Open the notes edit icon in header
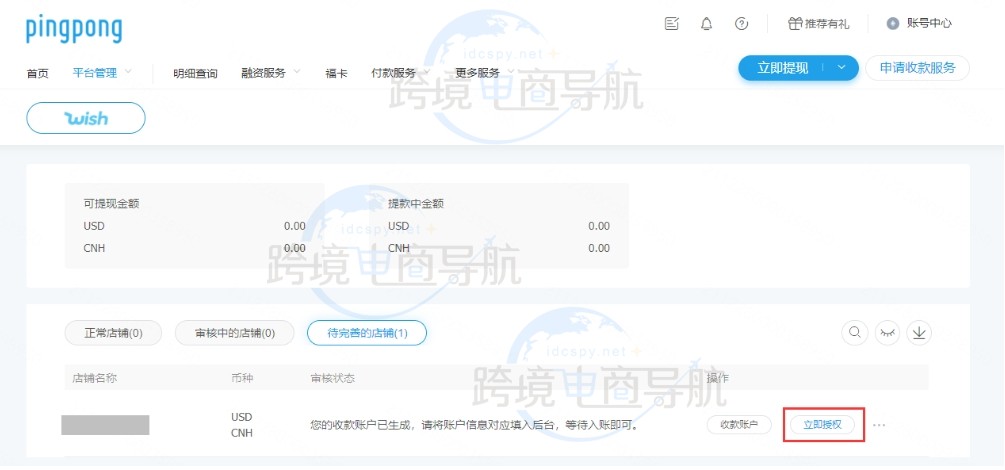1005x470 pixels. [x=672, y=24]
